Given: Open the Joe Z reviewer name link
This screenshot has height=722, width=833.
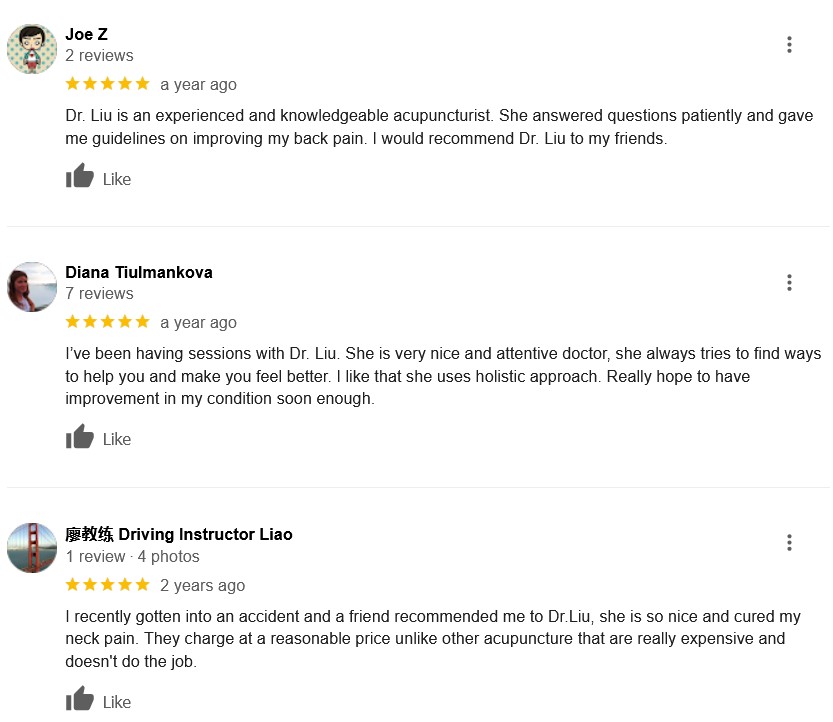Looking at the screenshot, I should coord(87,34).
